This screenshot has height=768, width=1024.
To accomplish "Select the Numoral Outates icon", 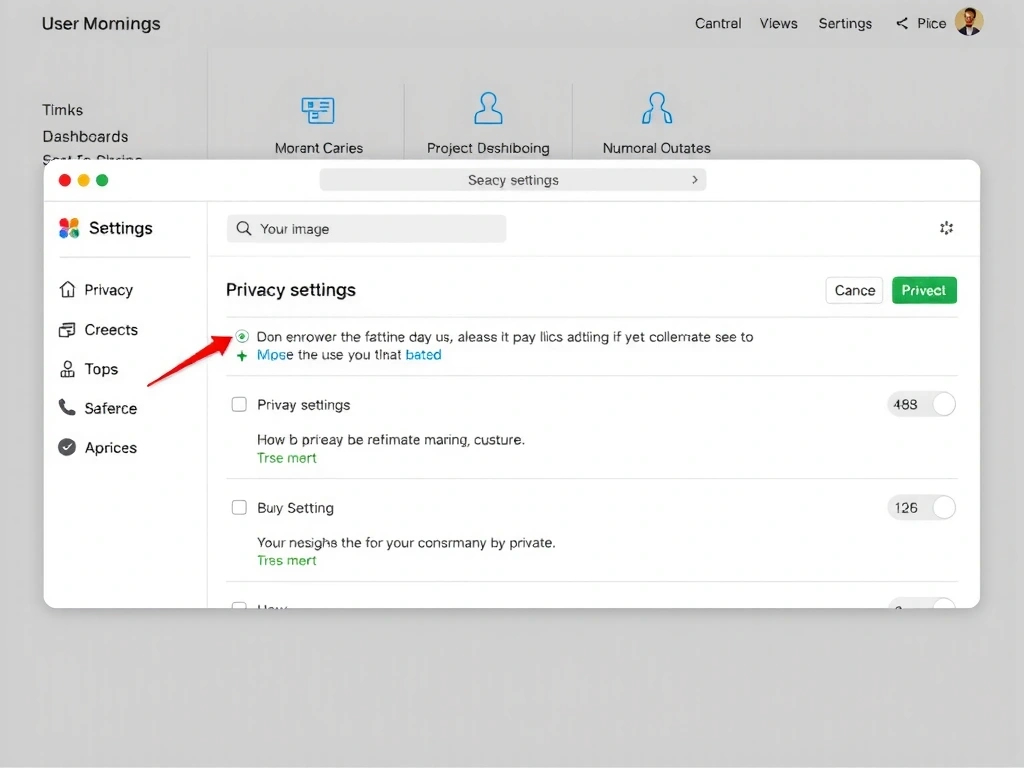I will [x=656, y=108].
